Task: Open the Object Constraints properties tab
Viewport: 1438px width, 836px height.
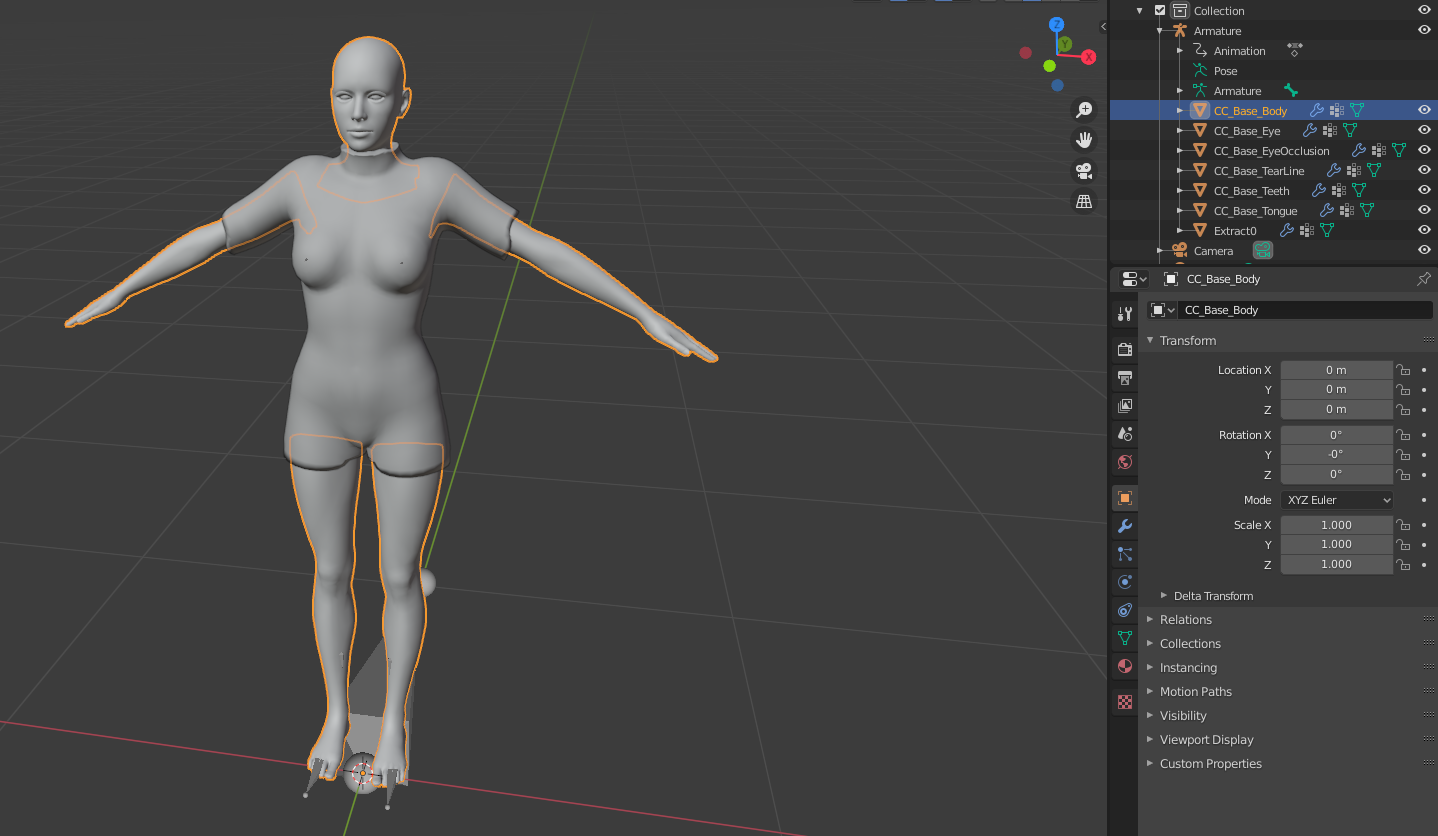Action: [1125, 609]
